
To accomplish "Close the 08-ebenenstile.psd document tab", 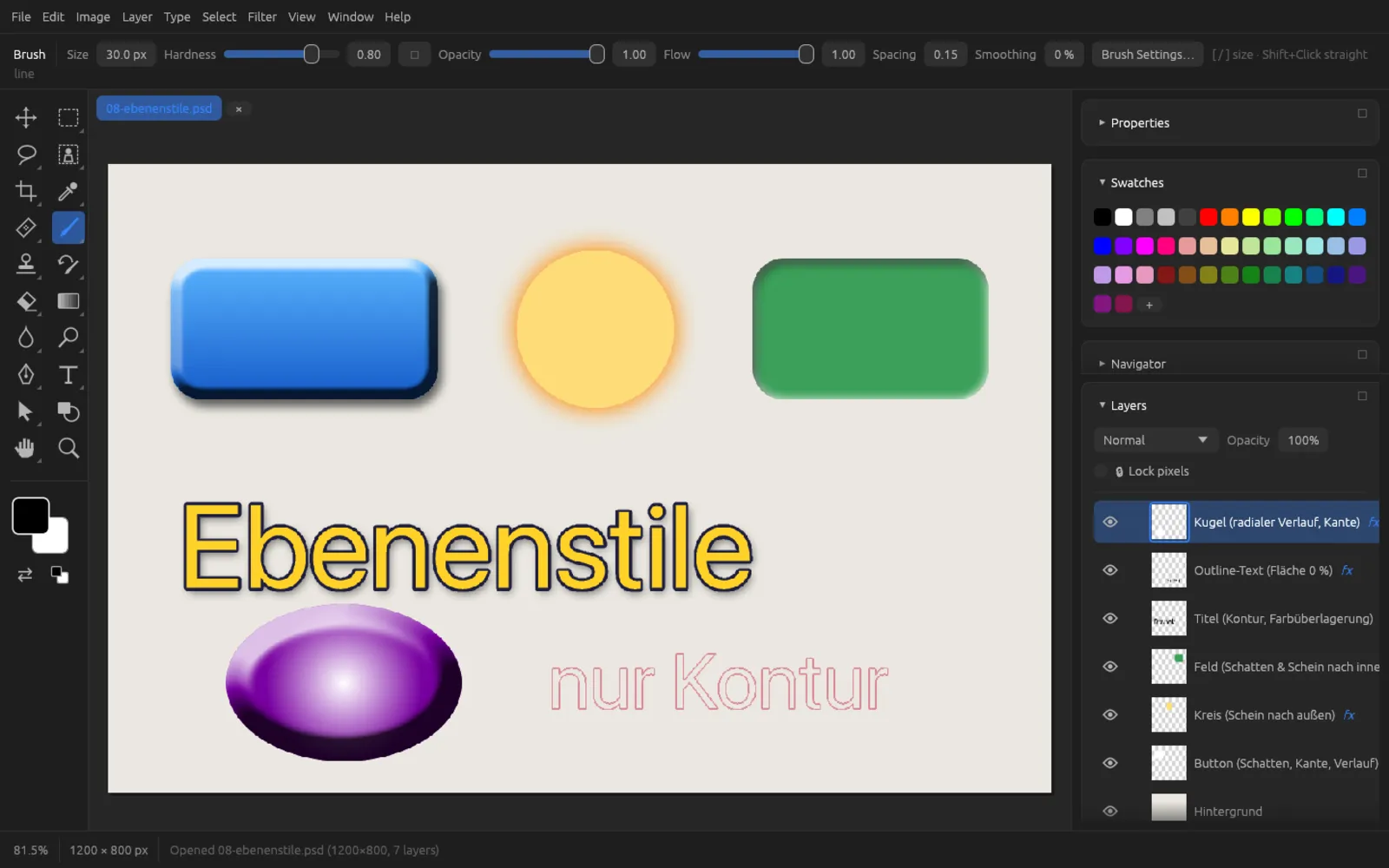I will click(239, 108).
